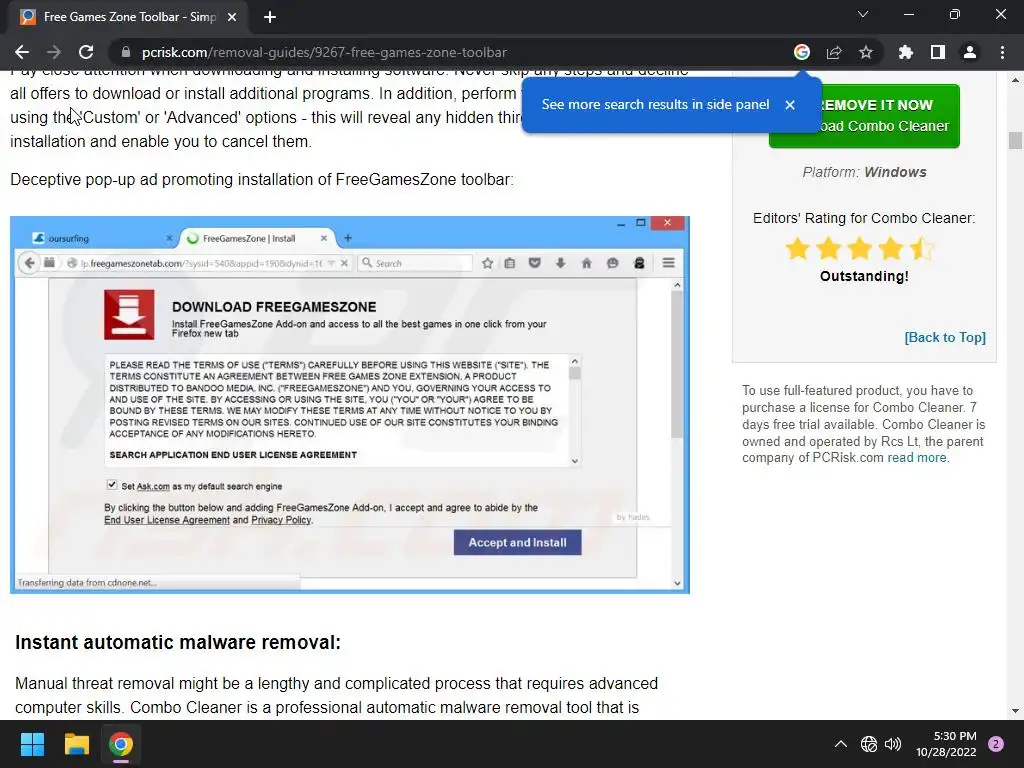Show hidden system tray icons
The height and width of the screenshot is (768, 1024).
[841, 744]
